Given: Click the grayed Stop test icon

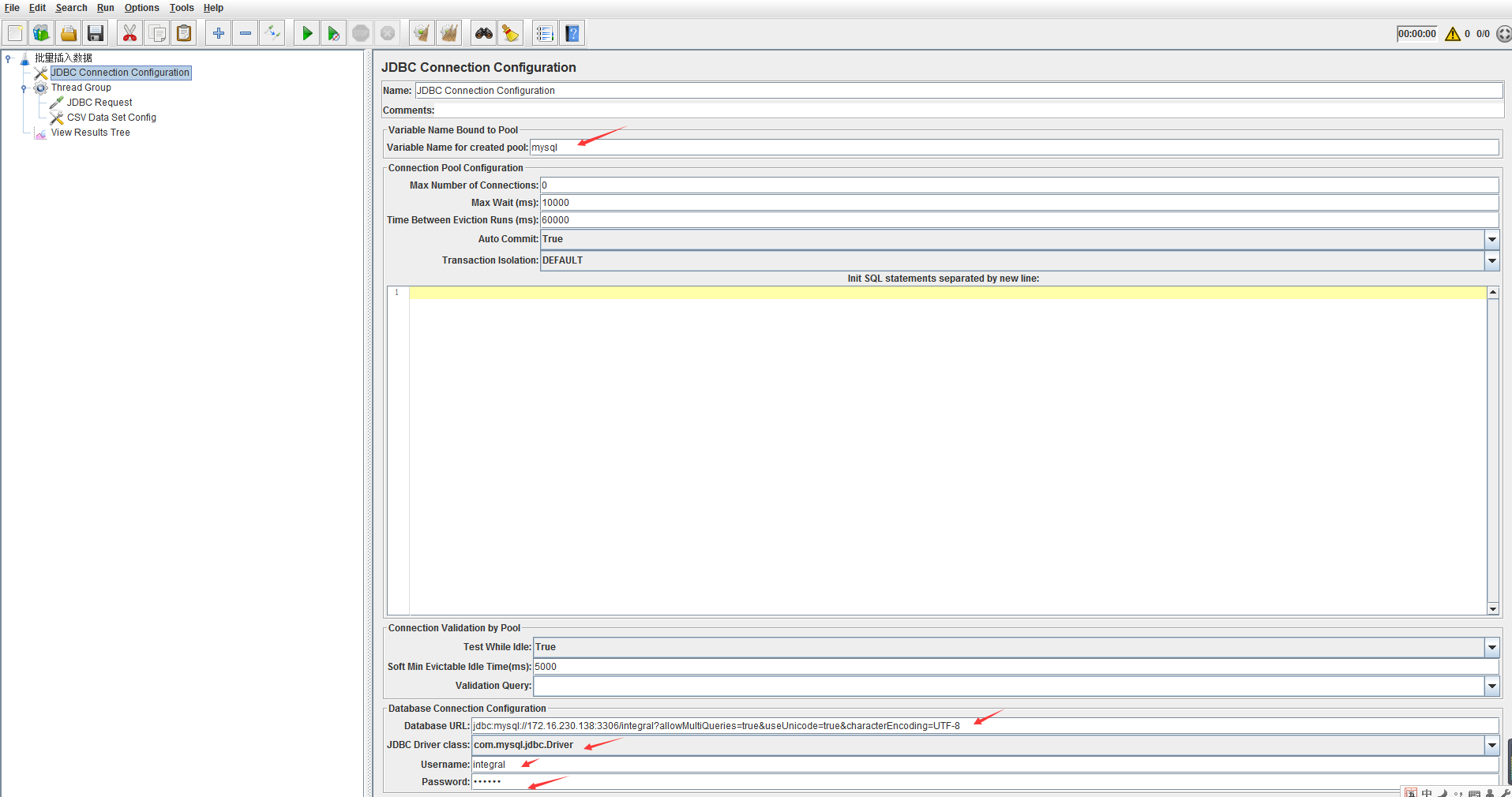Looking at the screenshot, I should tap(361, 33).
